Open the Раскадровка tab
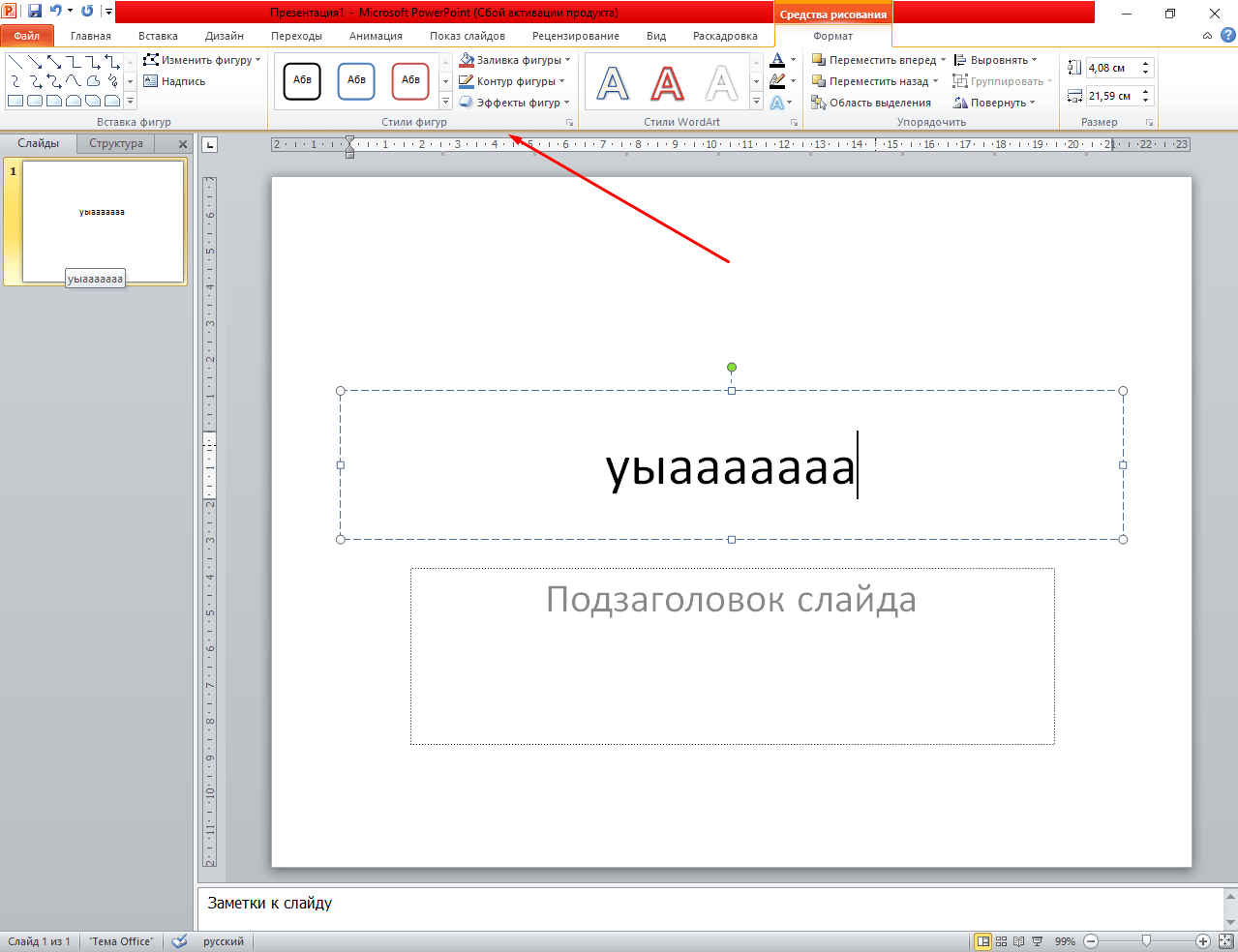This screenshot has height=952, width=1238. point(725,36)
